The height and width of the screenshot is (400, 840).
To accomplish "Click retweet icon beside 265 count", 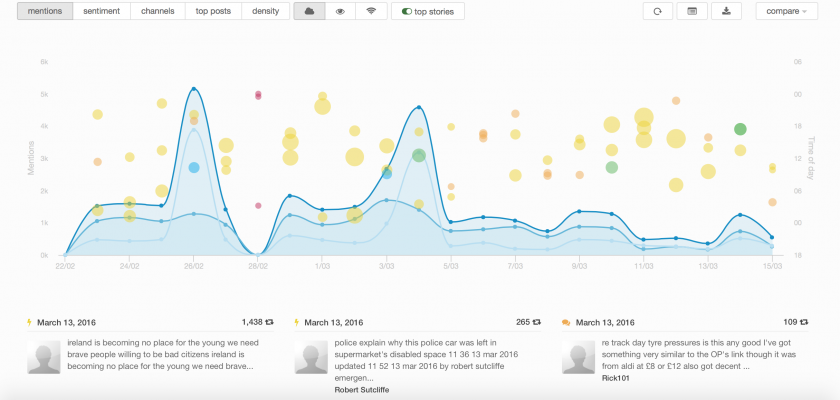I will click(x=539, y=322).
